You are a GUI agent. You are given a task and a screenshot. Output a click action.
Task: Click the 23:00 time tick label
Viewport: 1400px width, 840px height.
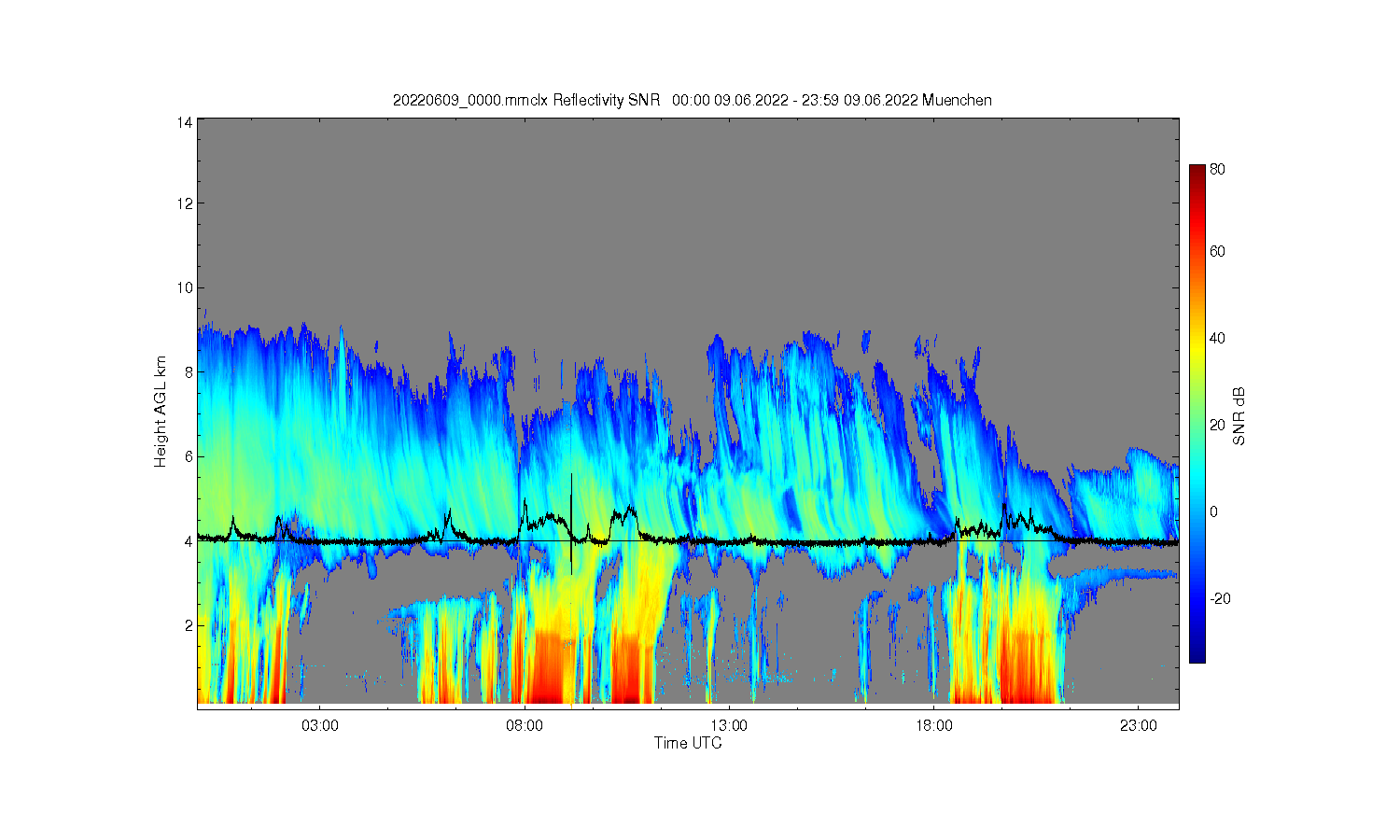pyautogui.click(x=1138, y=726)
